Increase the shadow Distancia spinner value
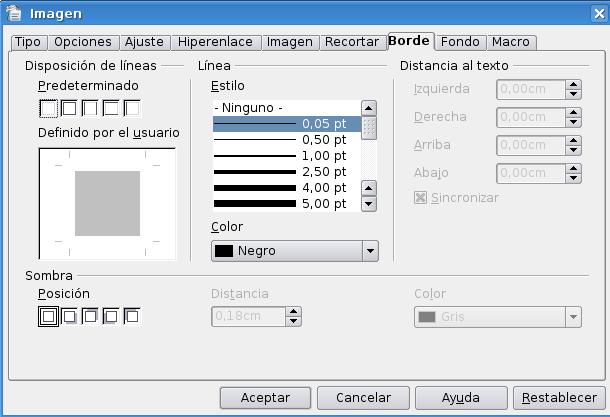This screenshot has height=417, width=610. [293, 312]
